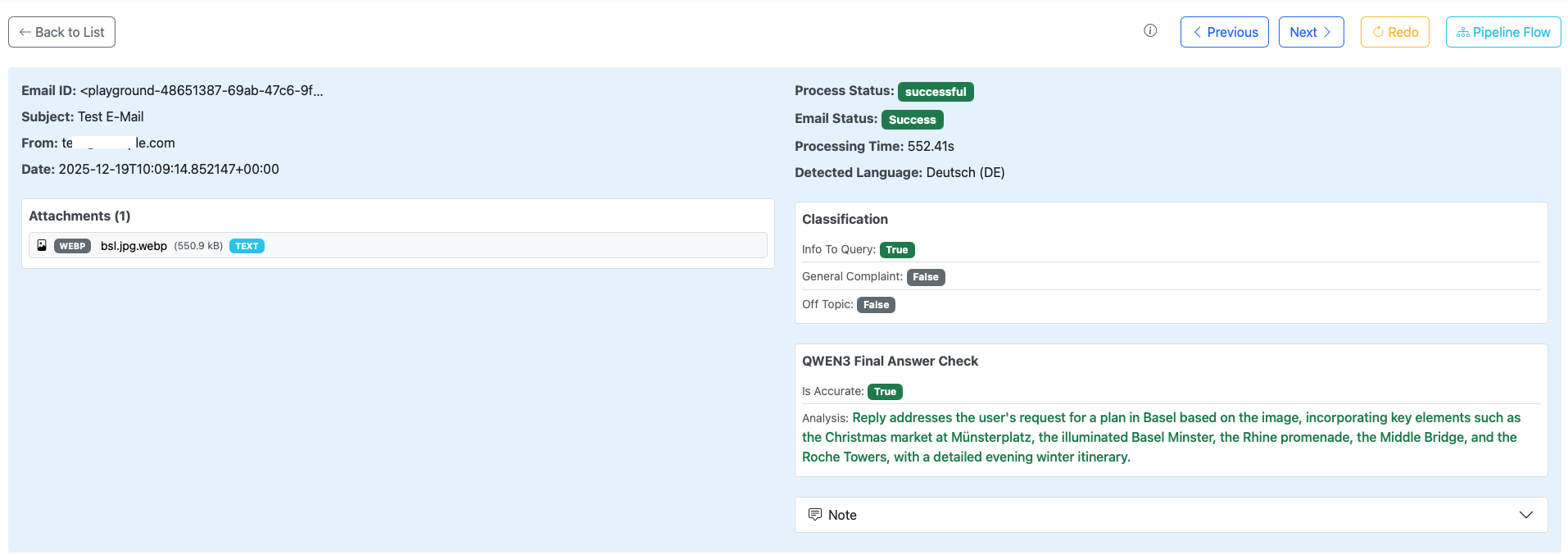Click the Success email status badge
1568x555 pixels.
912,120
